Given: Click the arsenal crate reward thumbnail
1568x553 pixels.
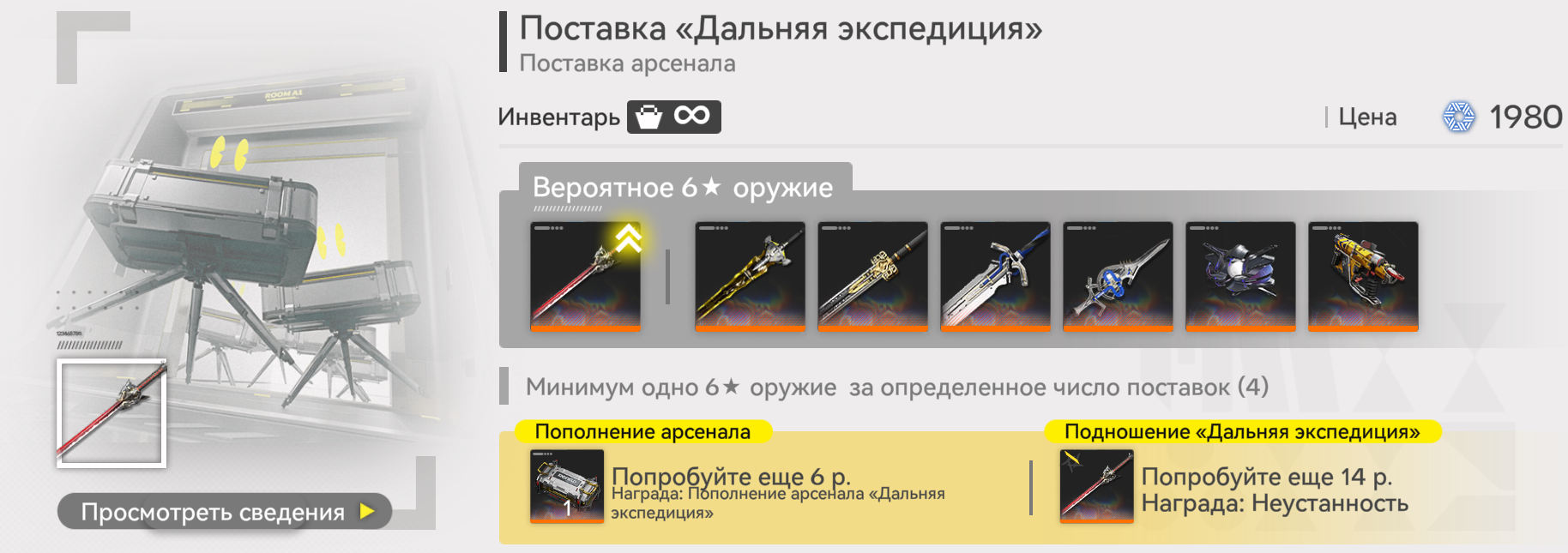Looking at the screenshot, I should point(567,486).
